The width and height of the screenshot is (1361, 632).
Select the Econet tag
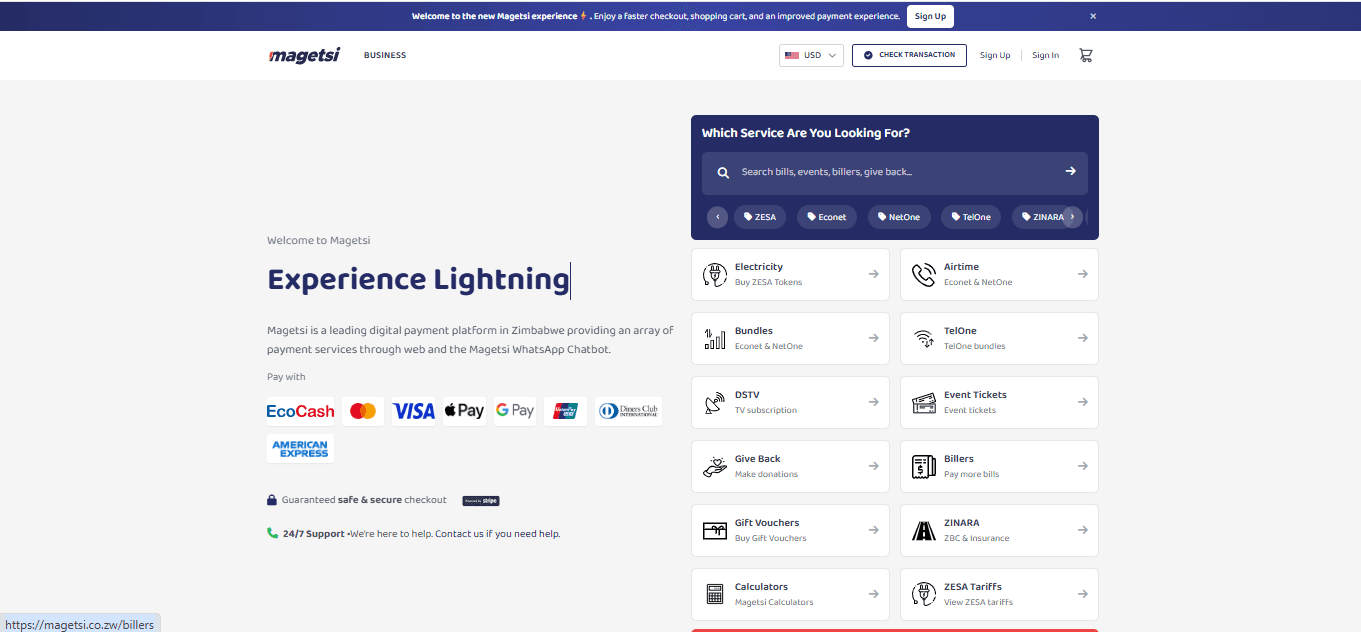click(x=827, y=217)
